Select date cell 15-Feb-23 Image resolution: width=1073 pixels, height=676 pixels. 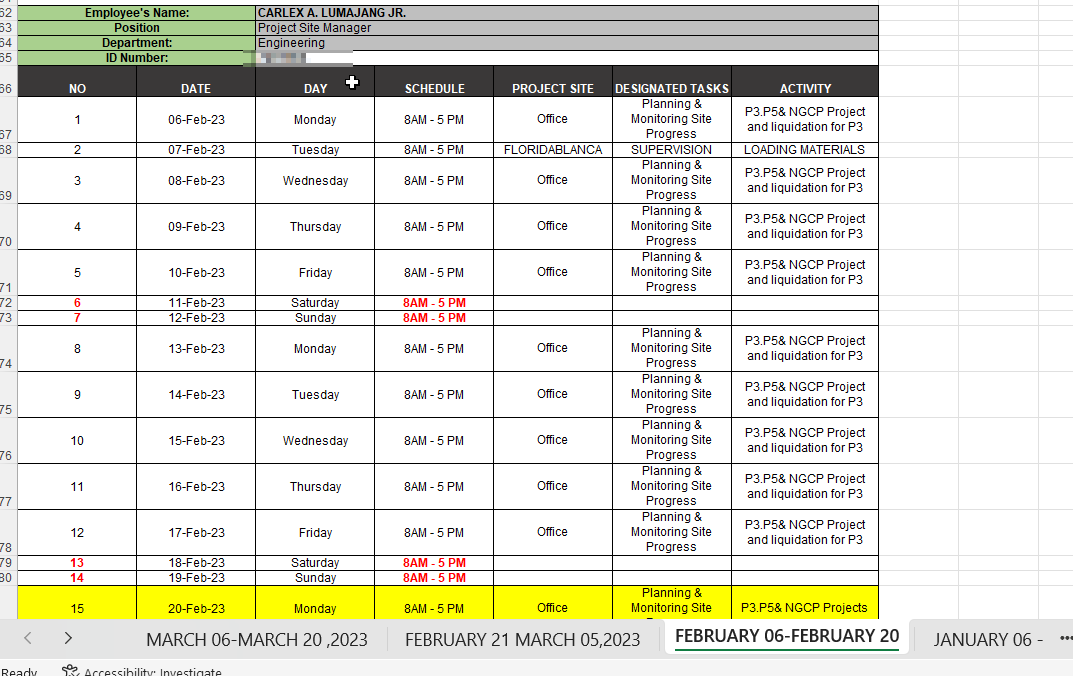(x=196, y=441)
